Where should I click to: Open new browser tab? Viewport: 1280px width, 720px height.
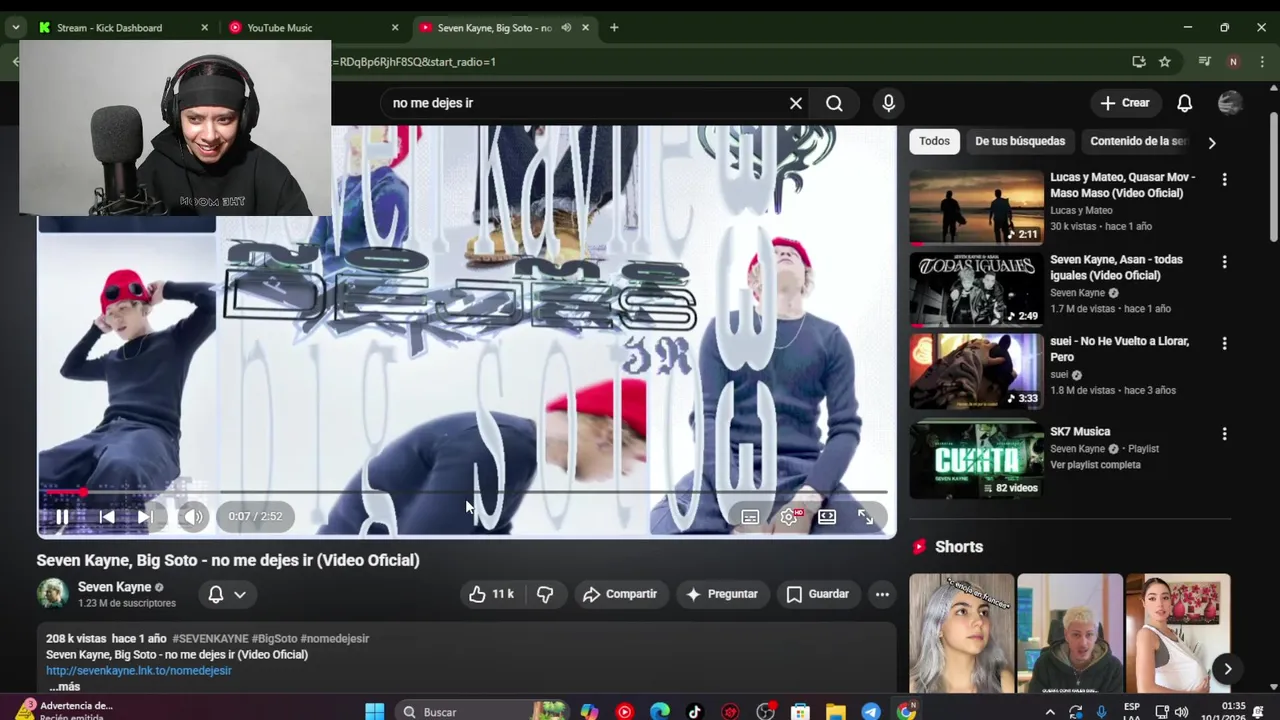click(614, 28)
